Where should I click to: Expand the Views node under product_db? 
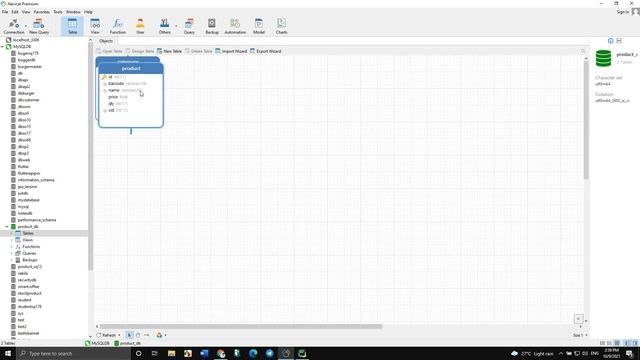(11, 240)
